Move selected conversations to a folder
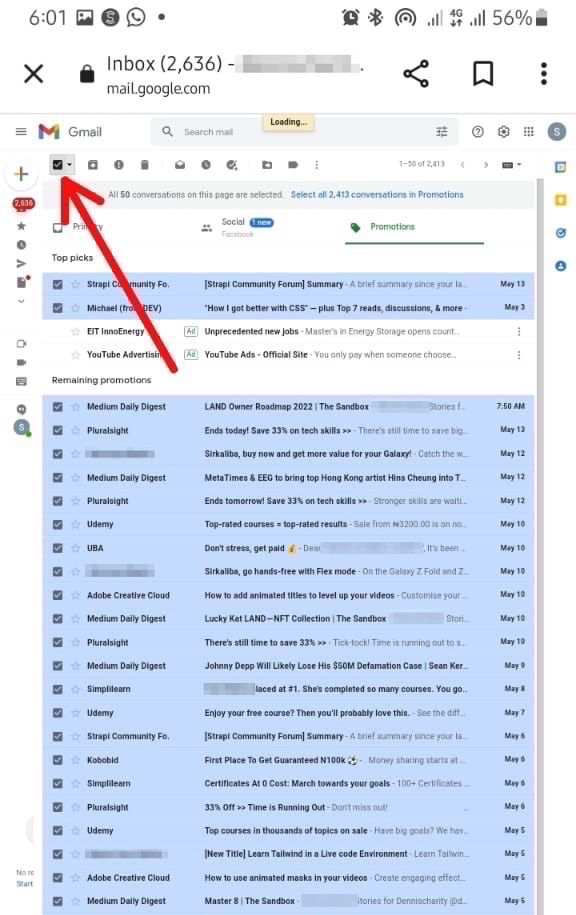This screenshot has width=576, height=915. 267,165
